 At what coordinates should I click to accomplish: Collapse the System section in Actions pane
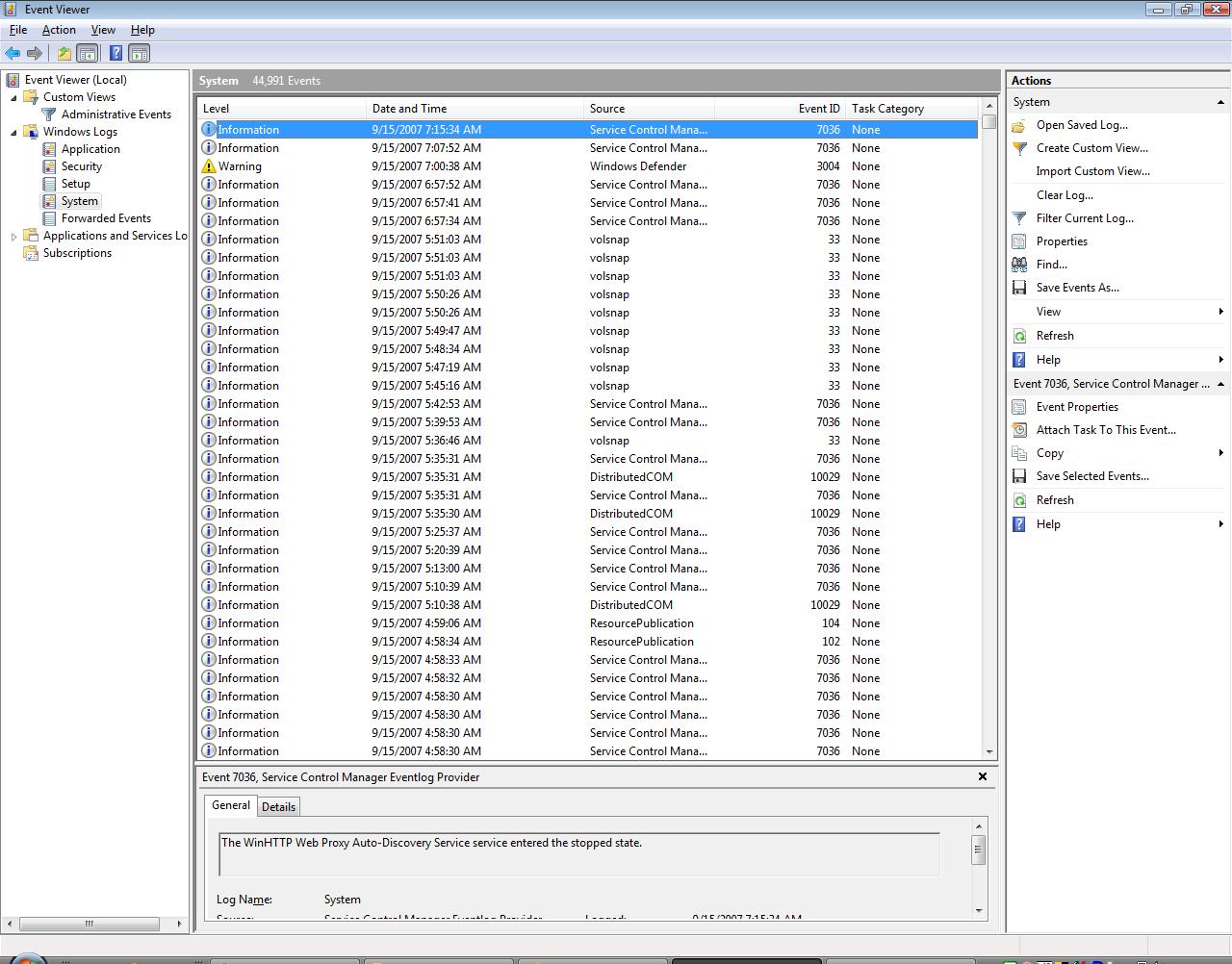click(1220, 101)
